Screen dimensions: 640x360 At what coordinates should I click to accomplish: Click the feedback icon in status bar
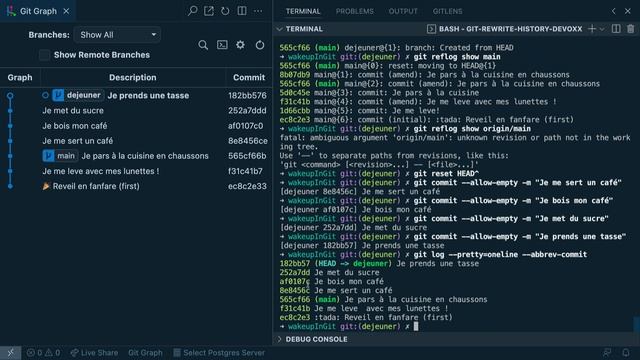click(607, 353)
